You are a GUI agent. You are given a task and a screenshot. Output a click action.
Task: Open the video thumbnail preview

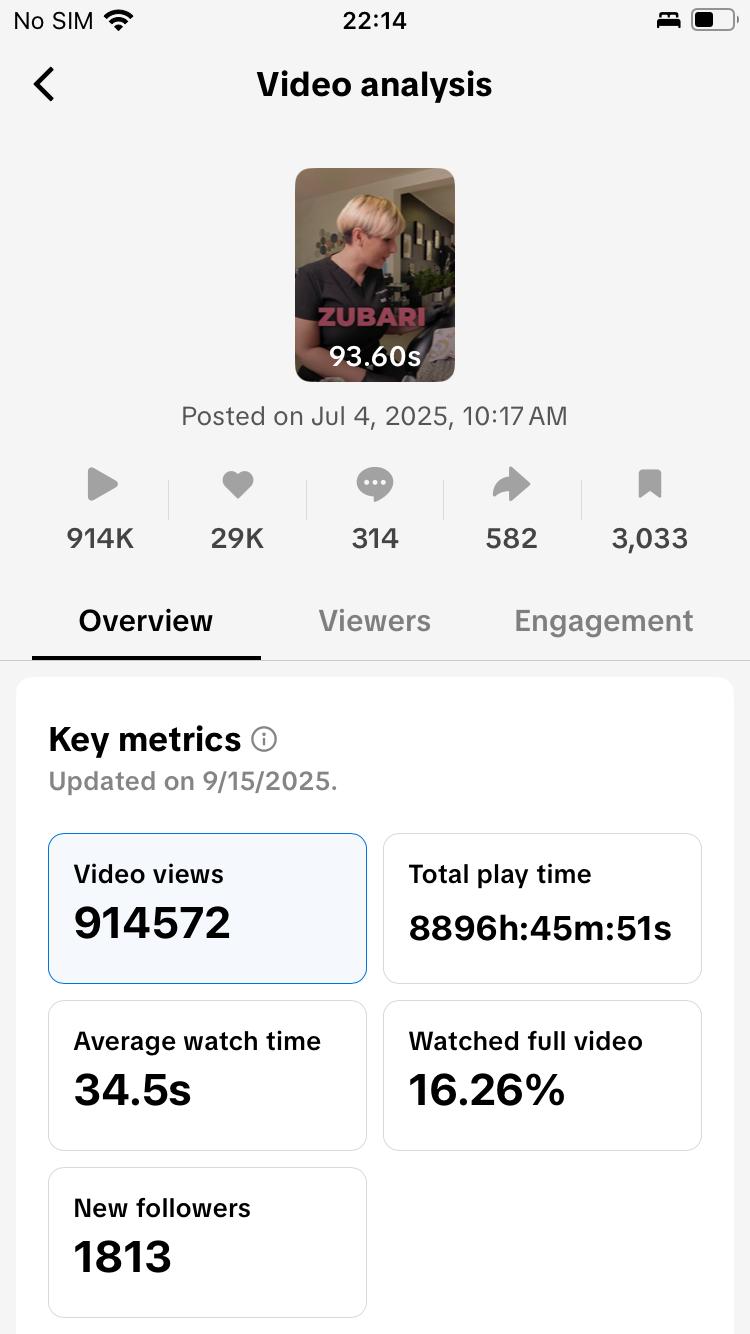coord(375,274)
